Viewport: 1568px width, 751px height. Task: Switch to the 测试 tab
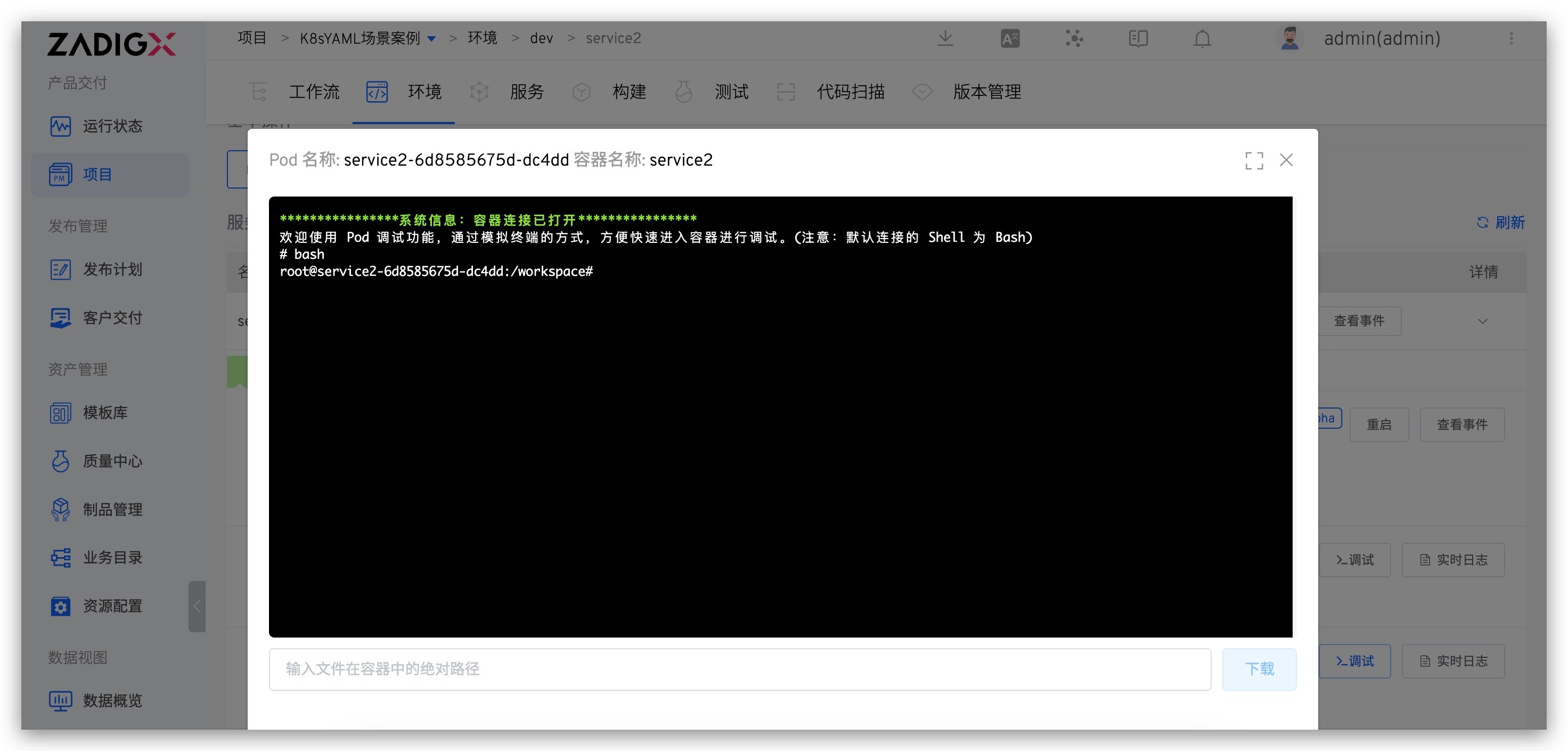[712, 92]
